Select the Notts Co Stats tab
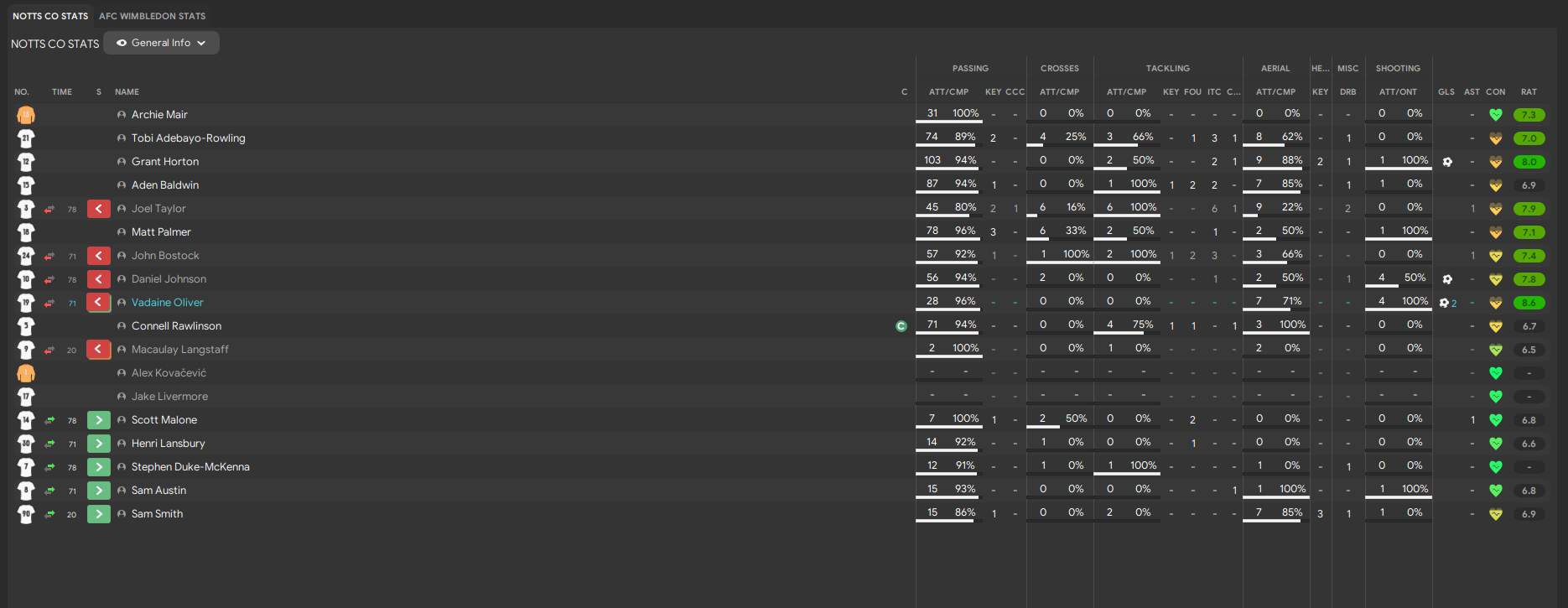Viewport: 1568px width, 608px height. click(x=50, y=16)
